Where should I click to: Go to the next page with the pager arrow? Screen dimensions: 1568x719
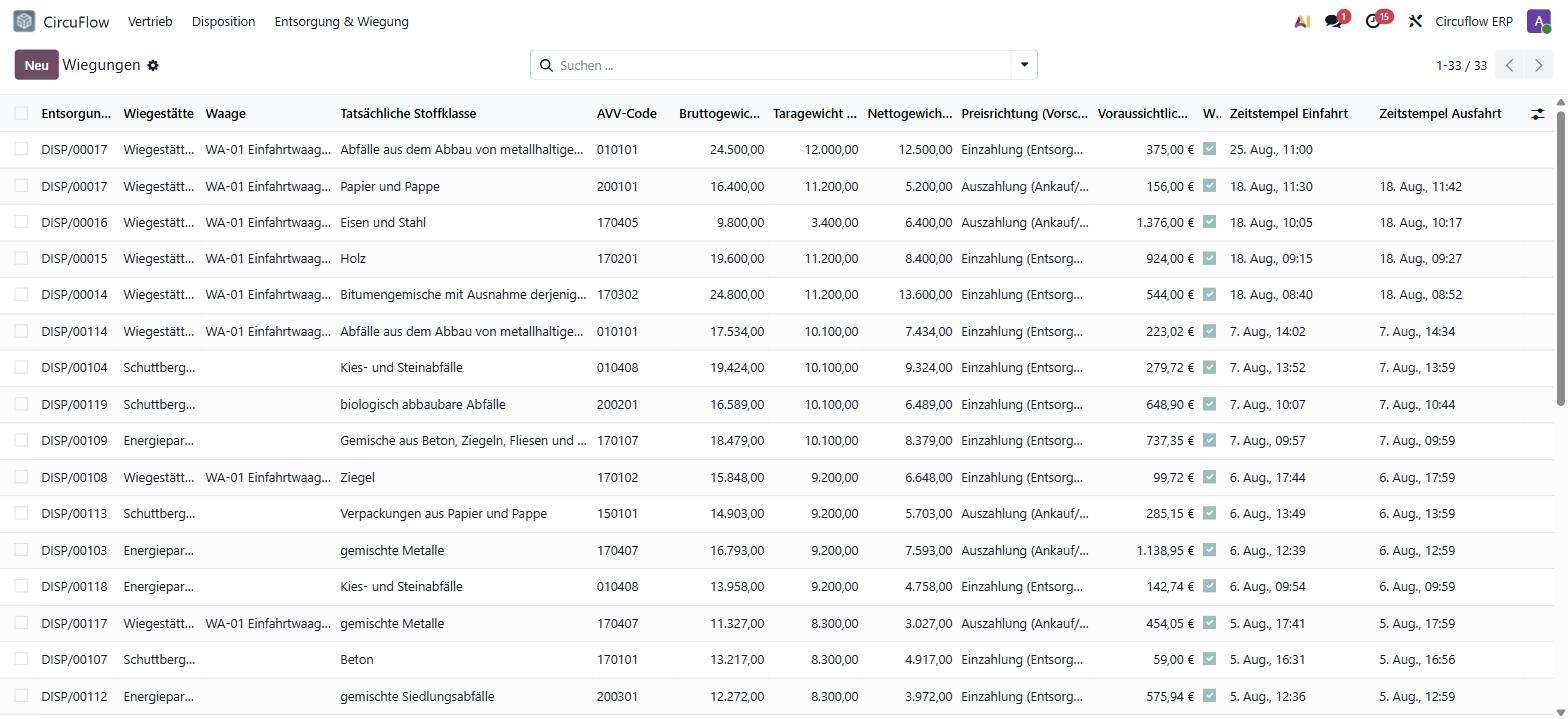point(1539,65)
